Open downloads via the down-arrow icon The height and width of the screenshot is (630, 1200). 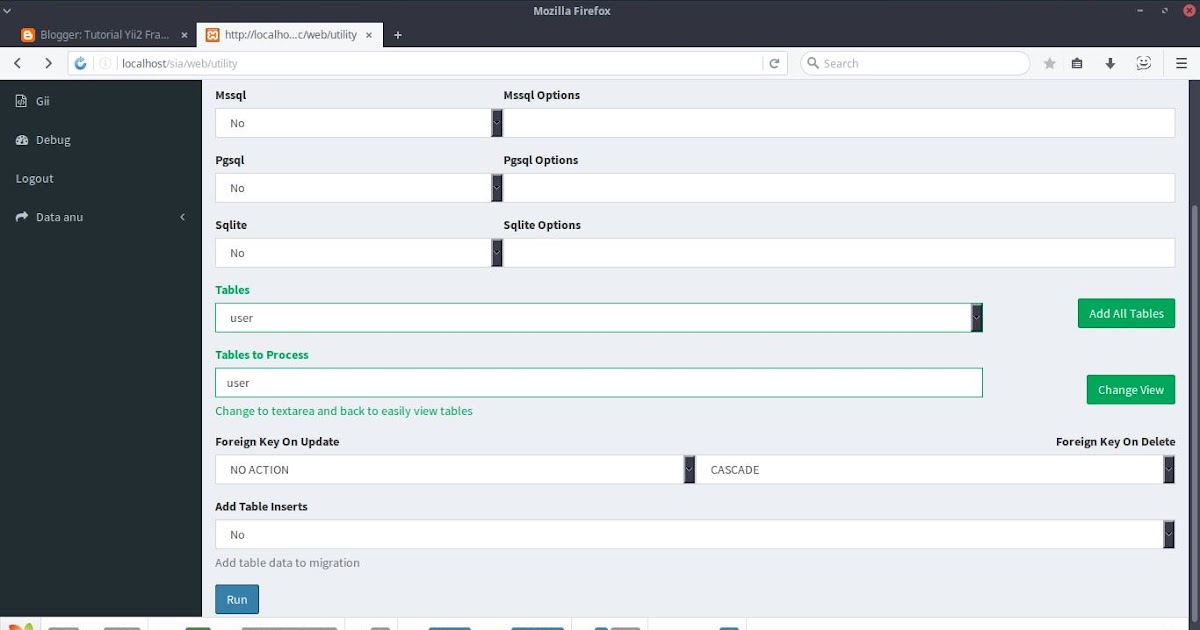coord(1110,62)
